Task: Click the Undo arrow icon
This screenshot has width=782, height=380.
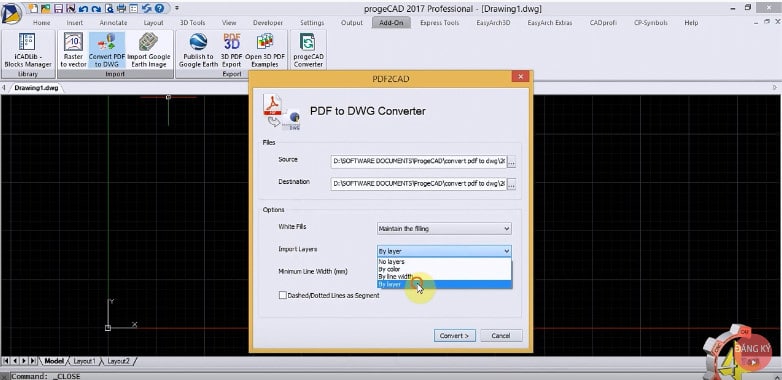Action: click(x=83, y=8)
